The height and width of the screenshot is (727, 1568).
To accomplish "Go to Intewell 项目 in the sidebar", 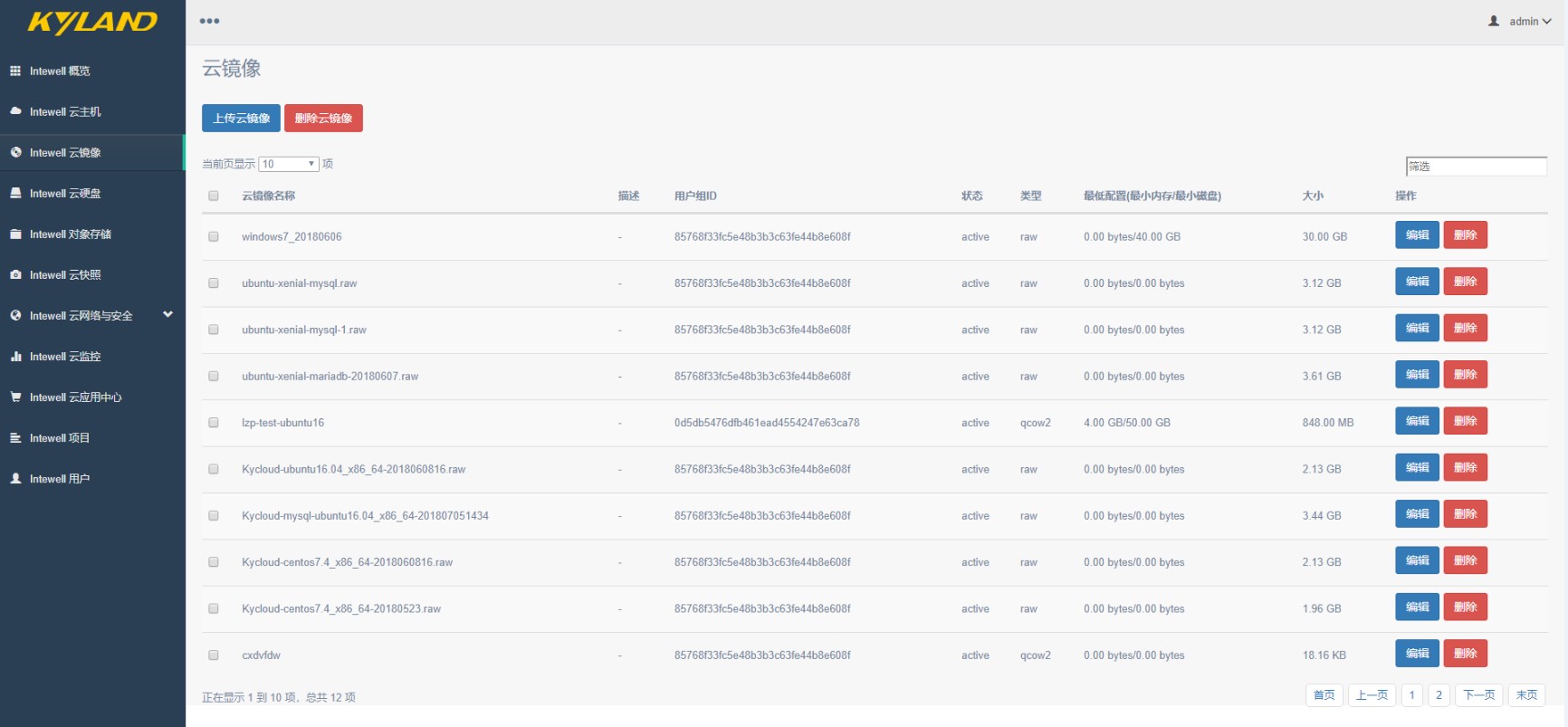I will click(59, 438).
